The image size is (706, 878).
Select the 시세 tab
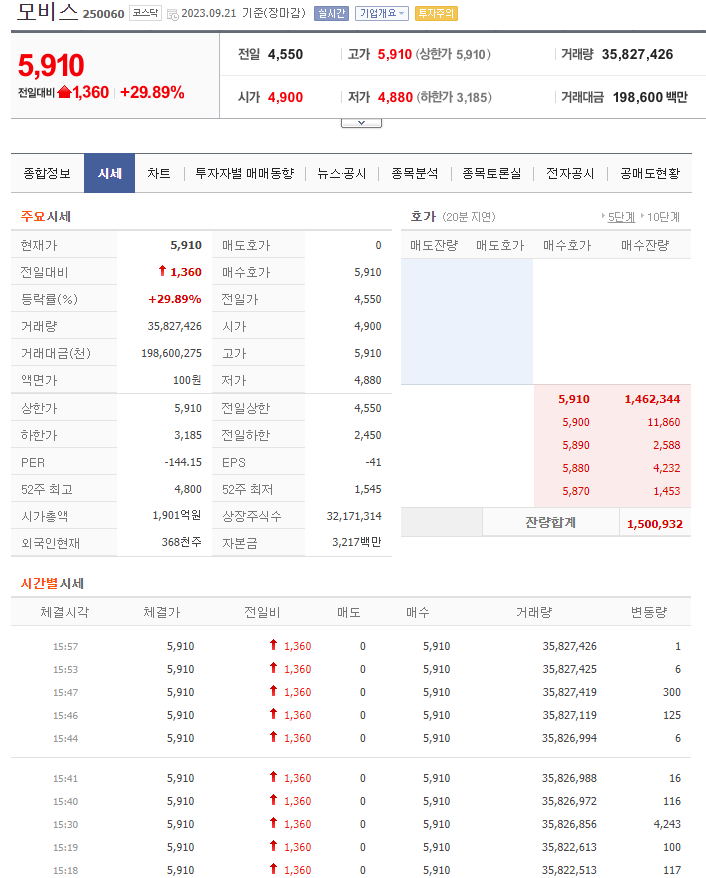coord(109,174)
